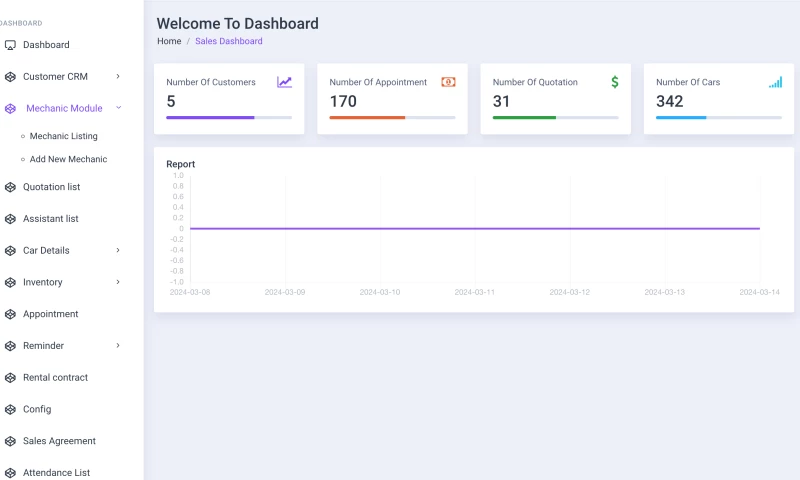
Task: Click the purple progress bar under Customers
Action: click(x=210, y=117)
